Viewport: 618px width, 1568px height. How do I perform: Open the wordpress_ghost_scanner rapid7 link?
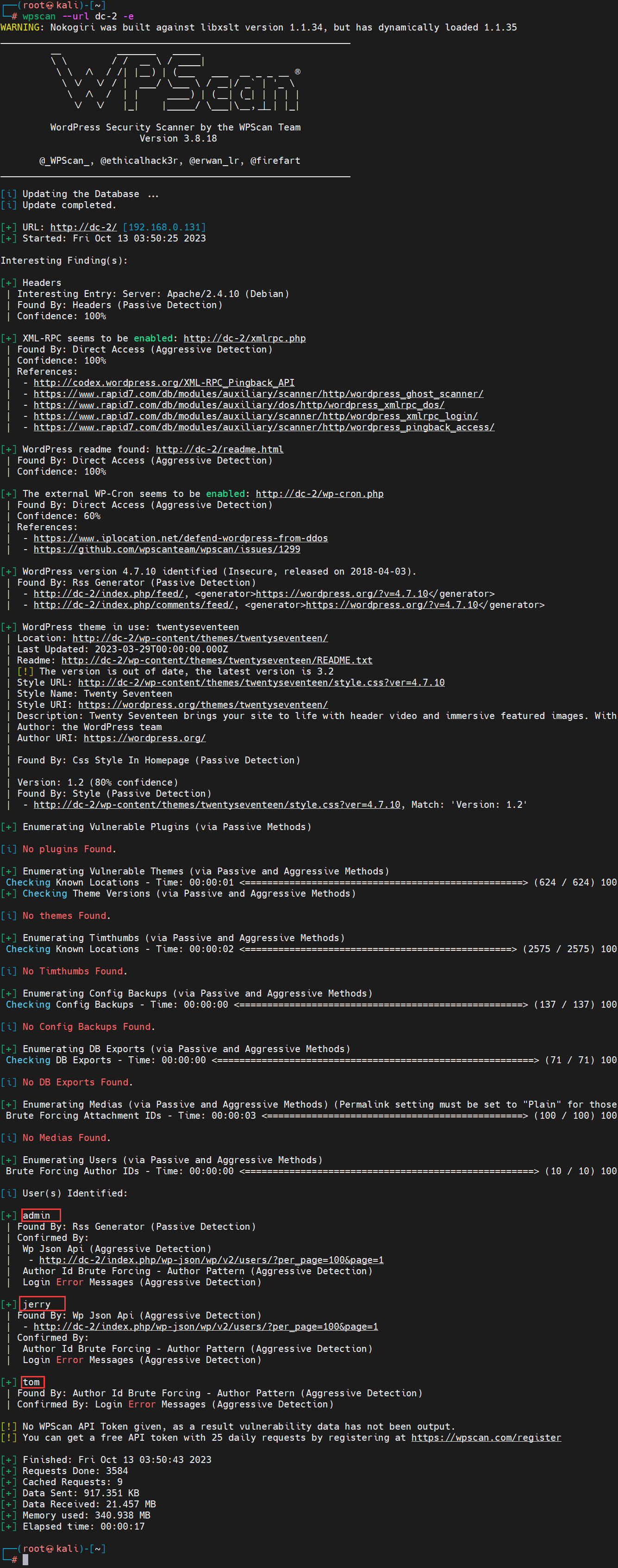258,394
